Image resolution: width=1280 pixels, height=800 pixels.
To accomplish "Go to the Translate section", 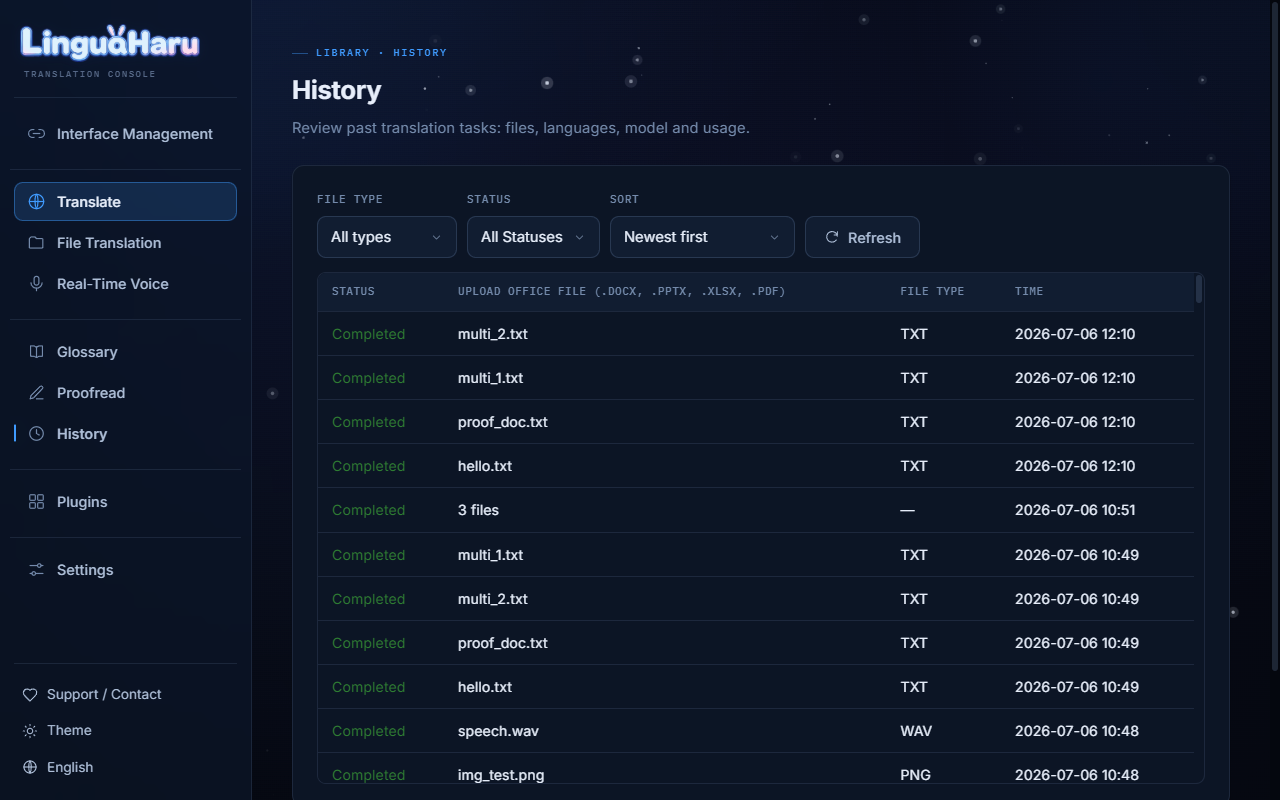I will [125, 202].
